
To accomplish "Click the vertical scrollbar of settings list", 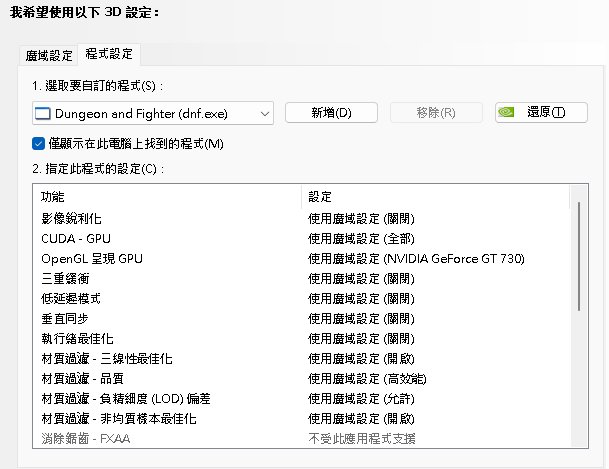I will tap(579, 256).
